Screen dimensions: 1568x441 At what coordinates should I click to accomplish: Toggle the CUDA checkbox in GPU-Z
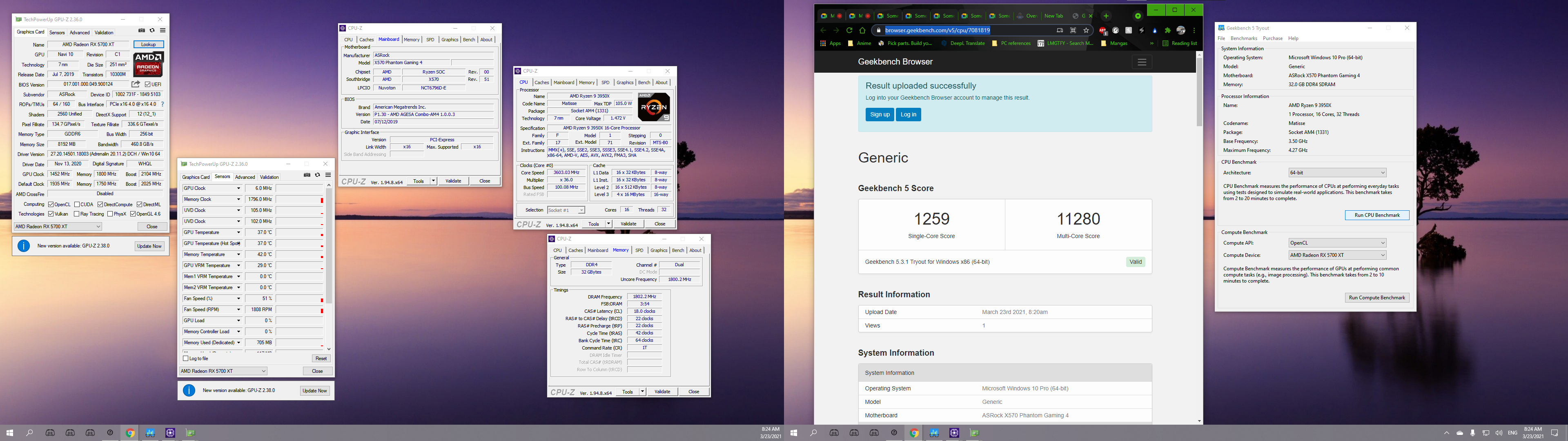77,205
